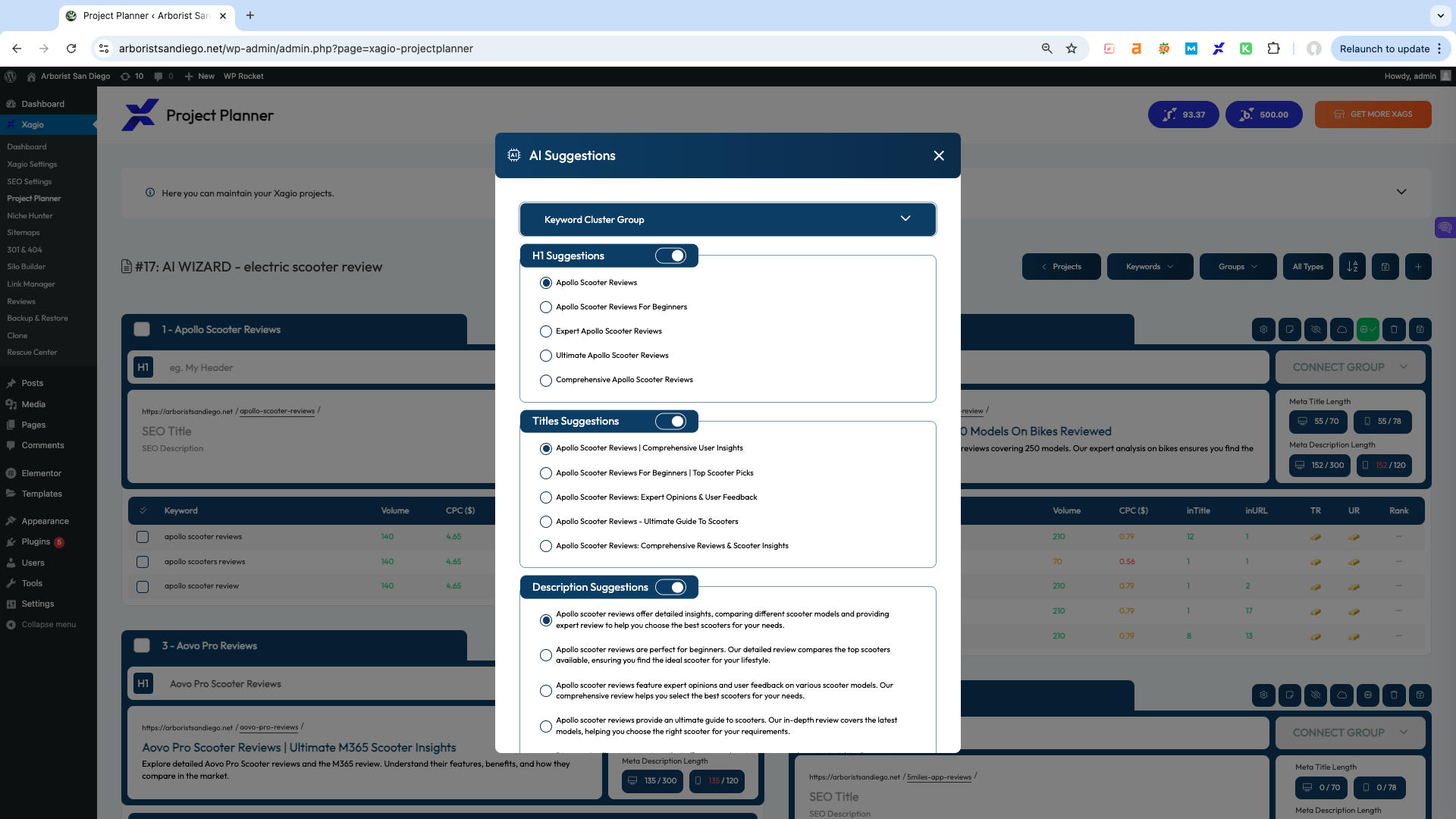
Task: Expand the lower CONNECT GROUP dropdown
Action: (1351, 733)
